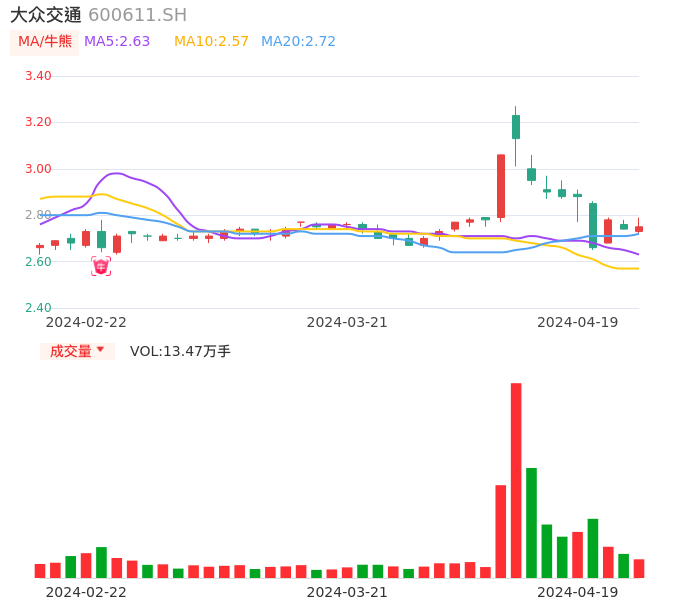
Task: Click the 2024-04-19 date under volume chart
Action: pyautogui.click(x=578, y=592)
